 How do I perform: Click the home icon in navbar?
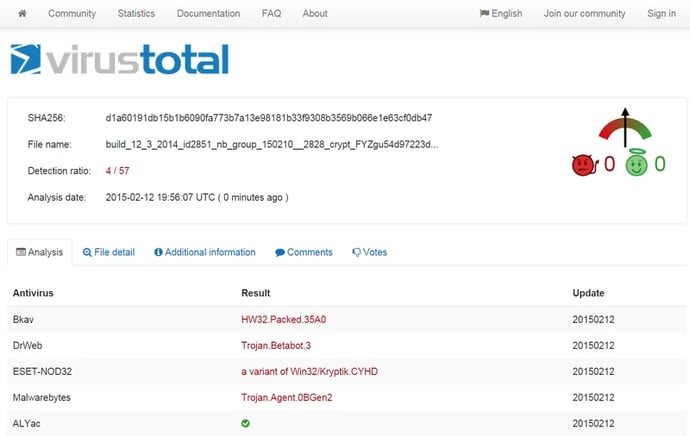click(x=22, y=14)
